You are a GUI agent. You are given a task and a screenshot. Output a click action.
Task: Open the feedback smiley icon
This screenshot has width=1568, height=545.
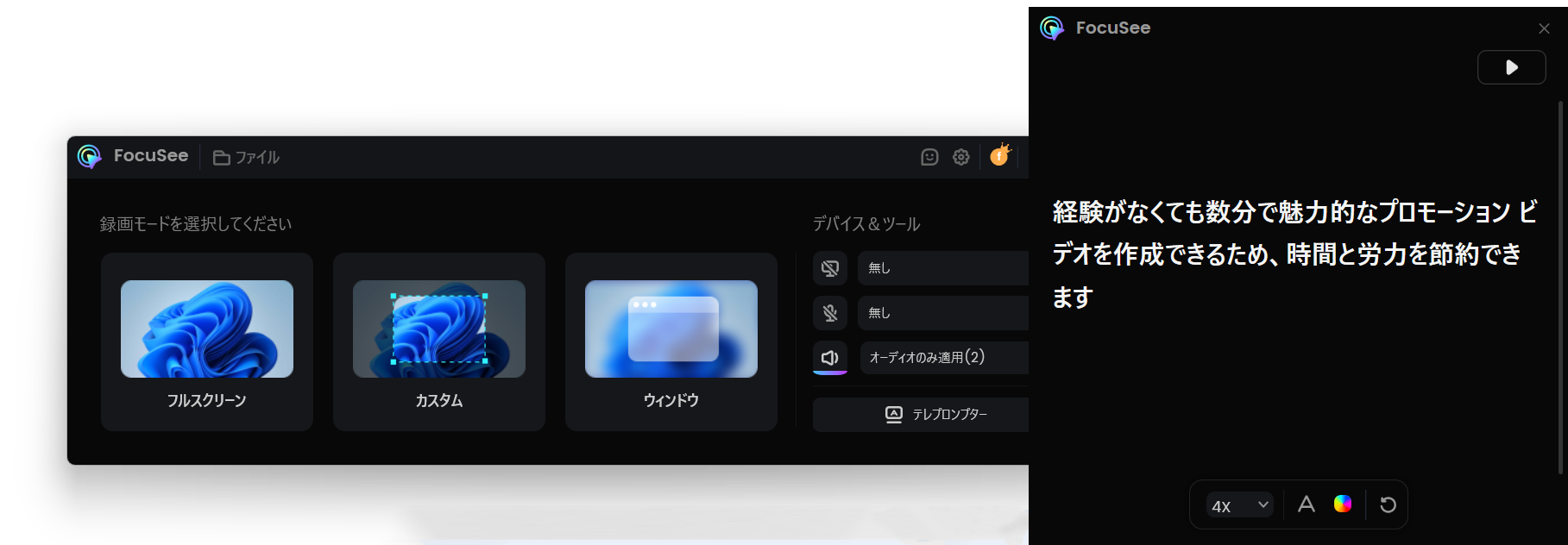[929, 157]
